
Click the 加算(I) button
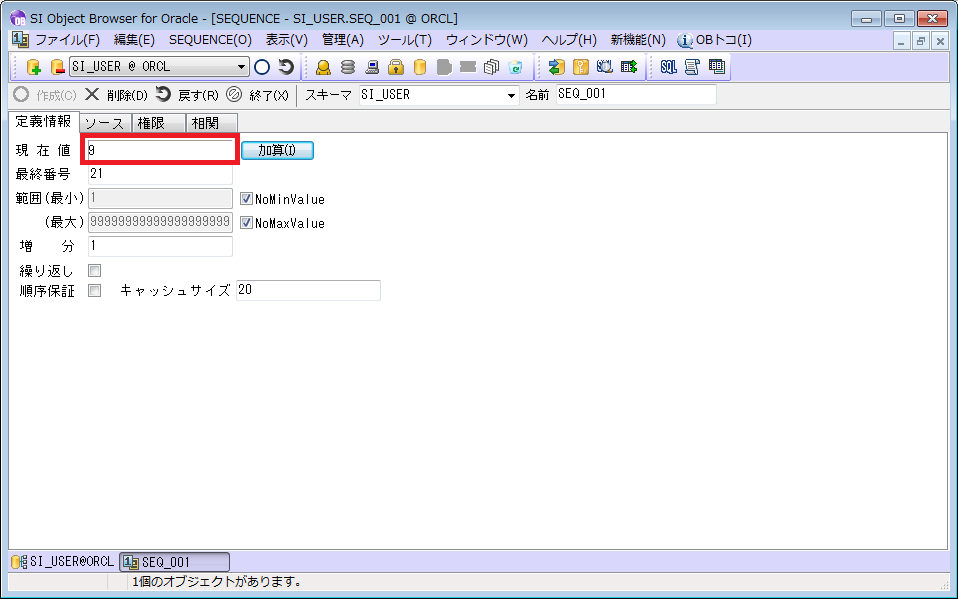tap(276, 150)
